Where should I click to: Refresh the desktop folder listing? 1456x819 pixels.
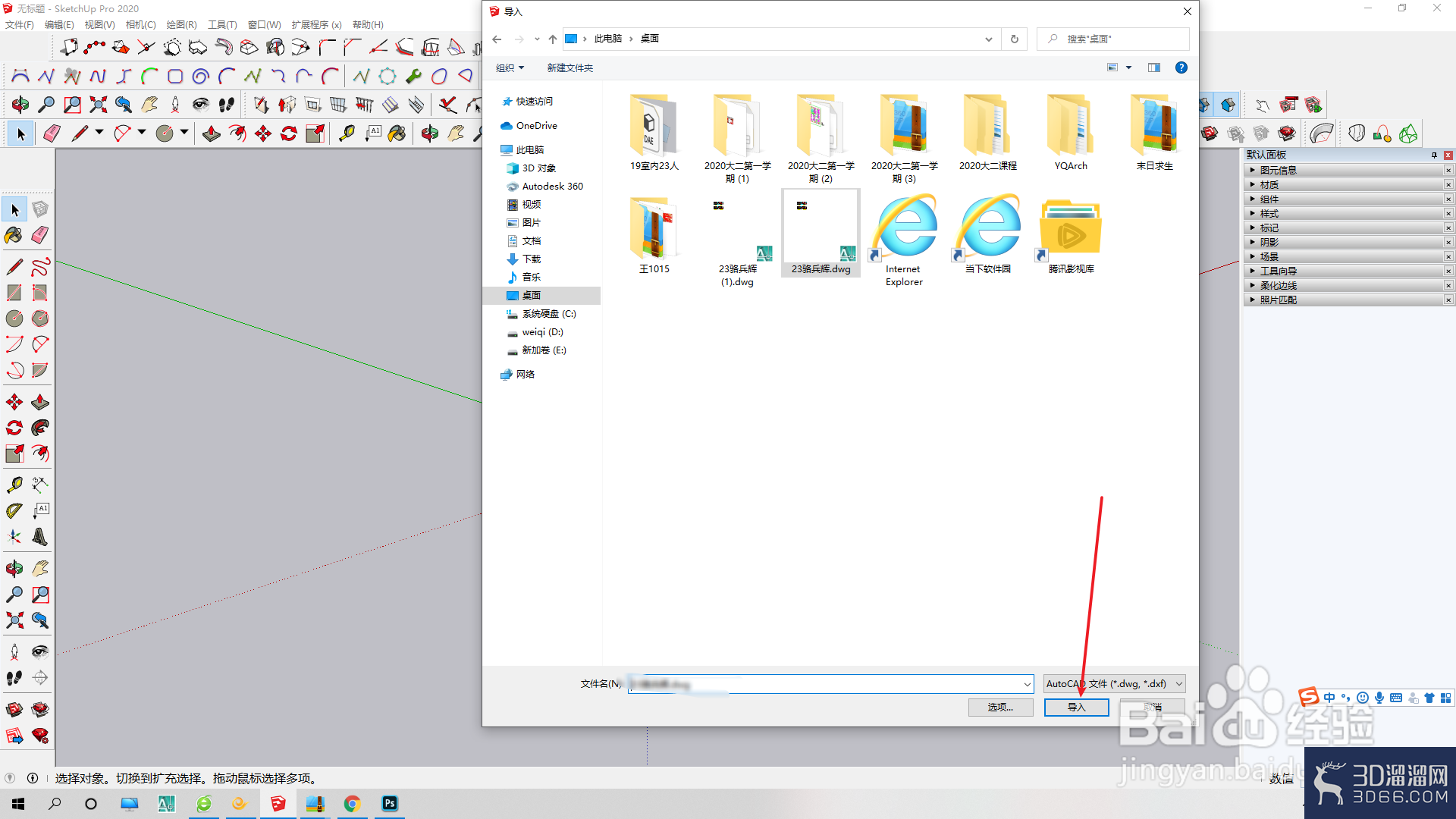[x=1015, y=39]
